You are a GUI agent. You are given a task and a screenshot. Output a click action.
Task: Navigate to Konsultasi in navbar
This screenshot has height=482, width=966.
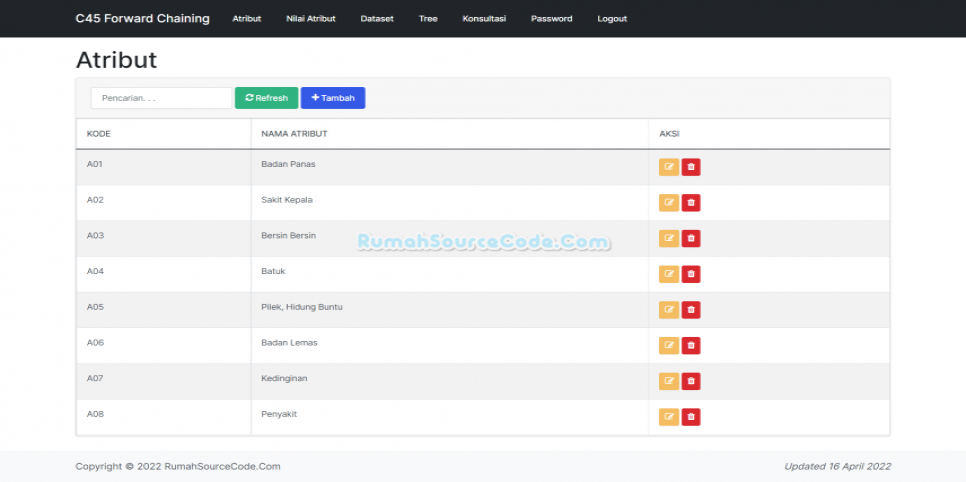[484, 19]
